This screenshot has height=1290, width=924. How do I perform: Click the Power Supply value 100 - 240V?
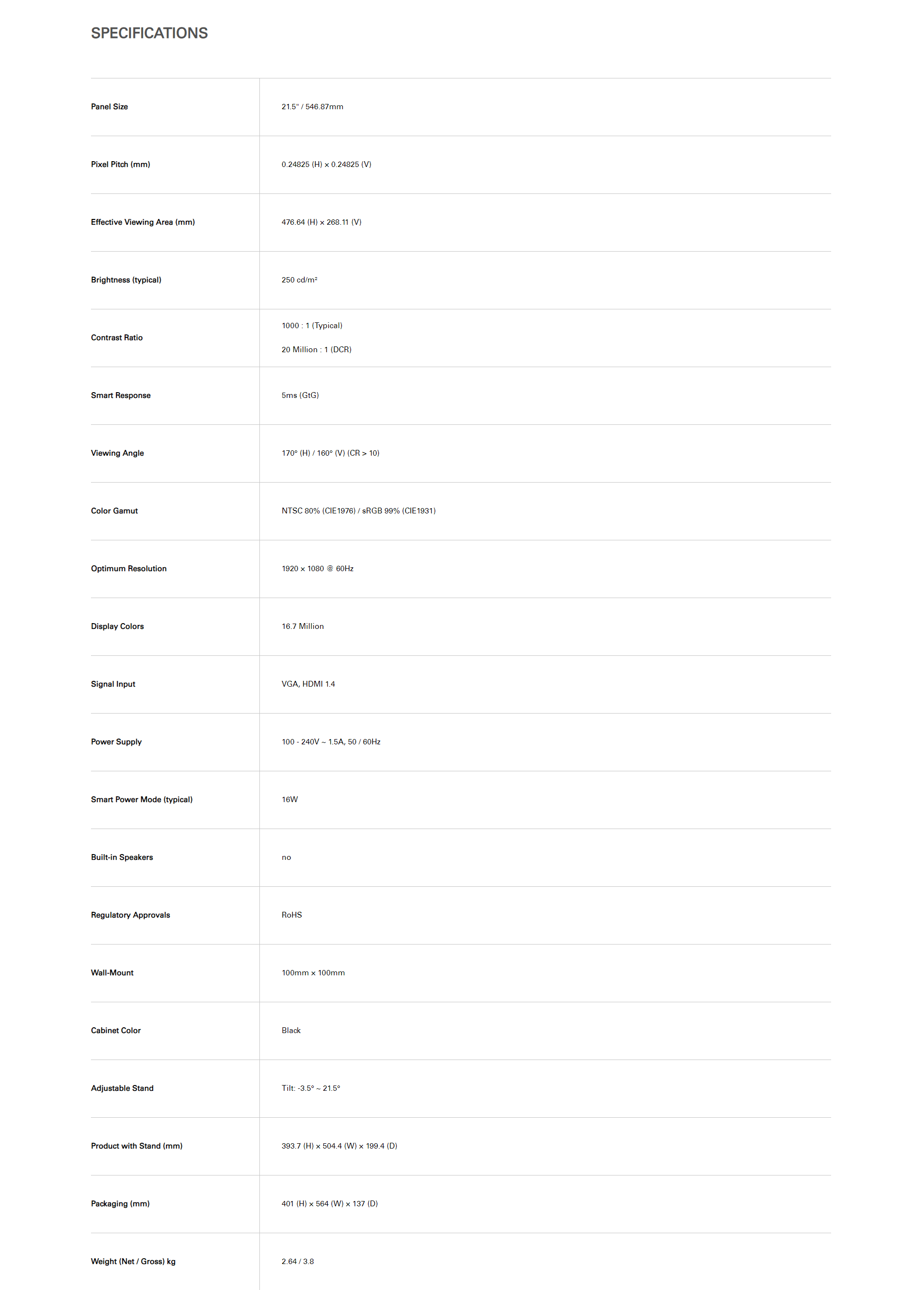tap(331, 741)
